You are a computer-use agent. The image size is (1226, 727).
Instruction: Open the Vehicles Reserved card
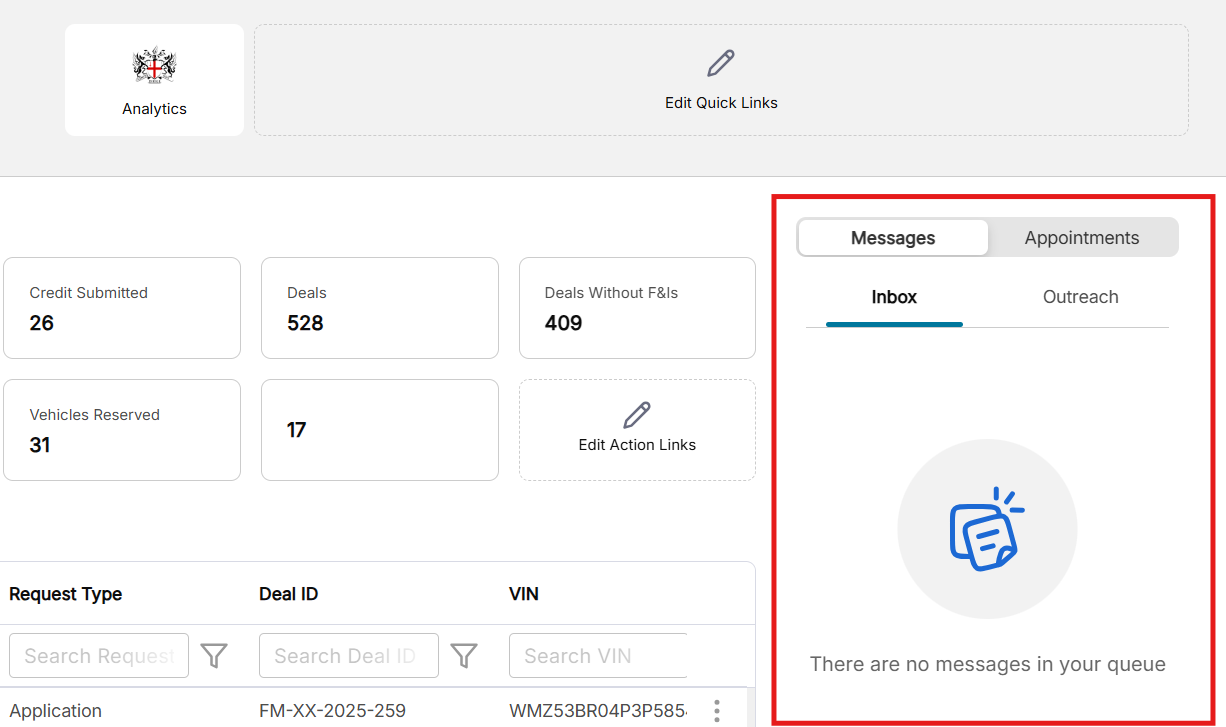coord(122,430)
